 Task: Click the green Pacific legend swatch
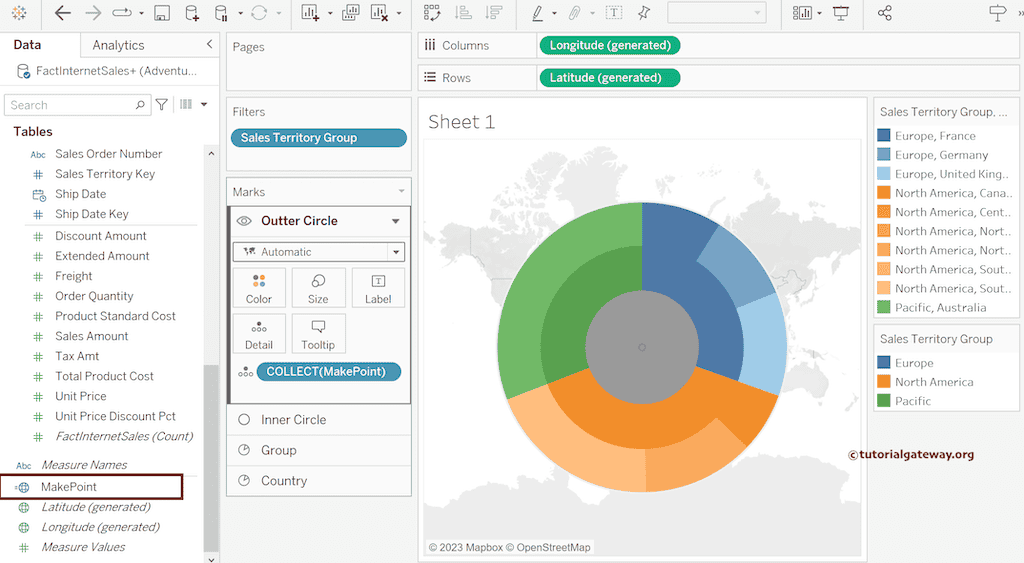pos(884,401)
